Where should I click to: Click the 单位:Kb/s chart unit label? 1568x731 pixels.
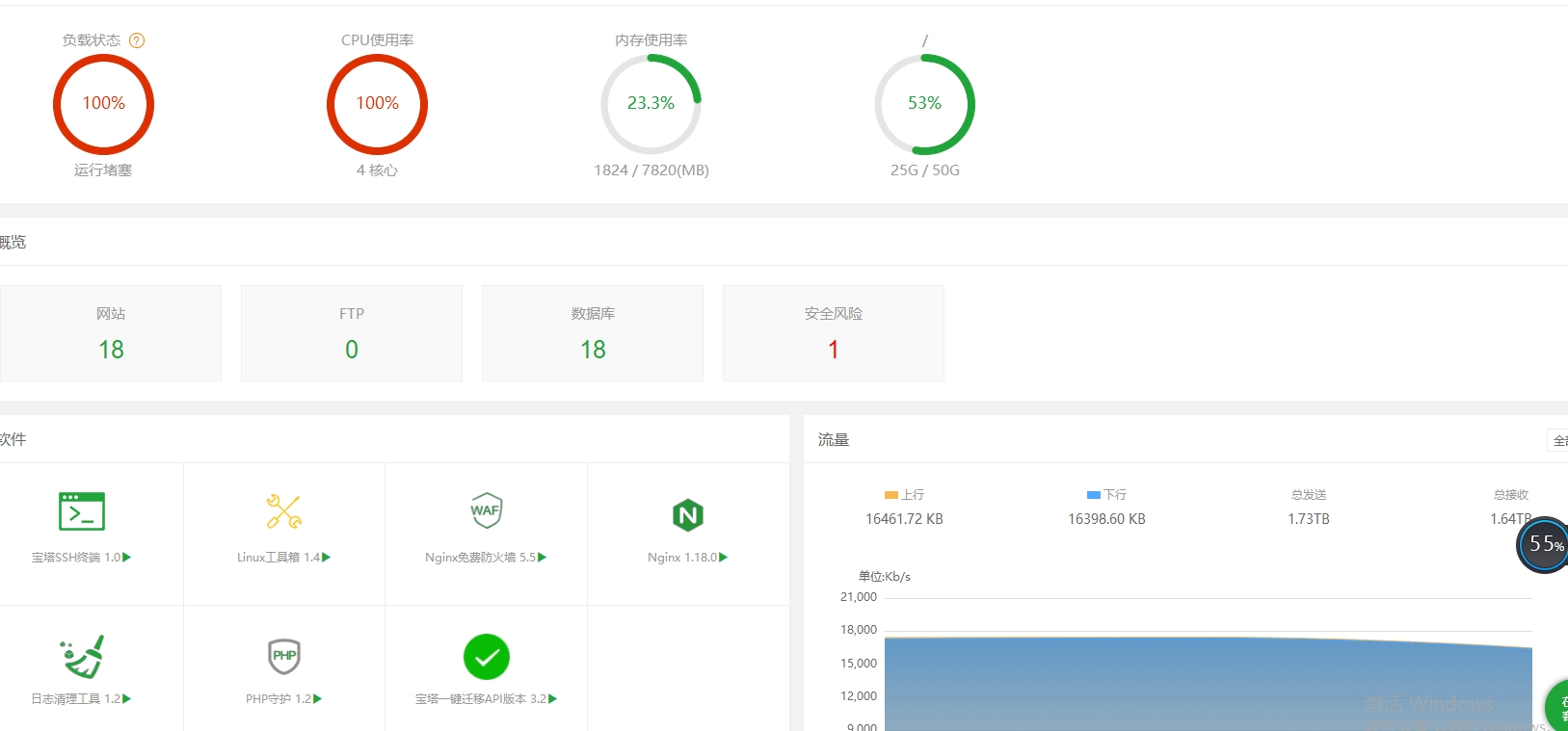[885, 577]
